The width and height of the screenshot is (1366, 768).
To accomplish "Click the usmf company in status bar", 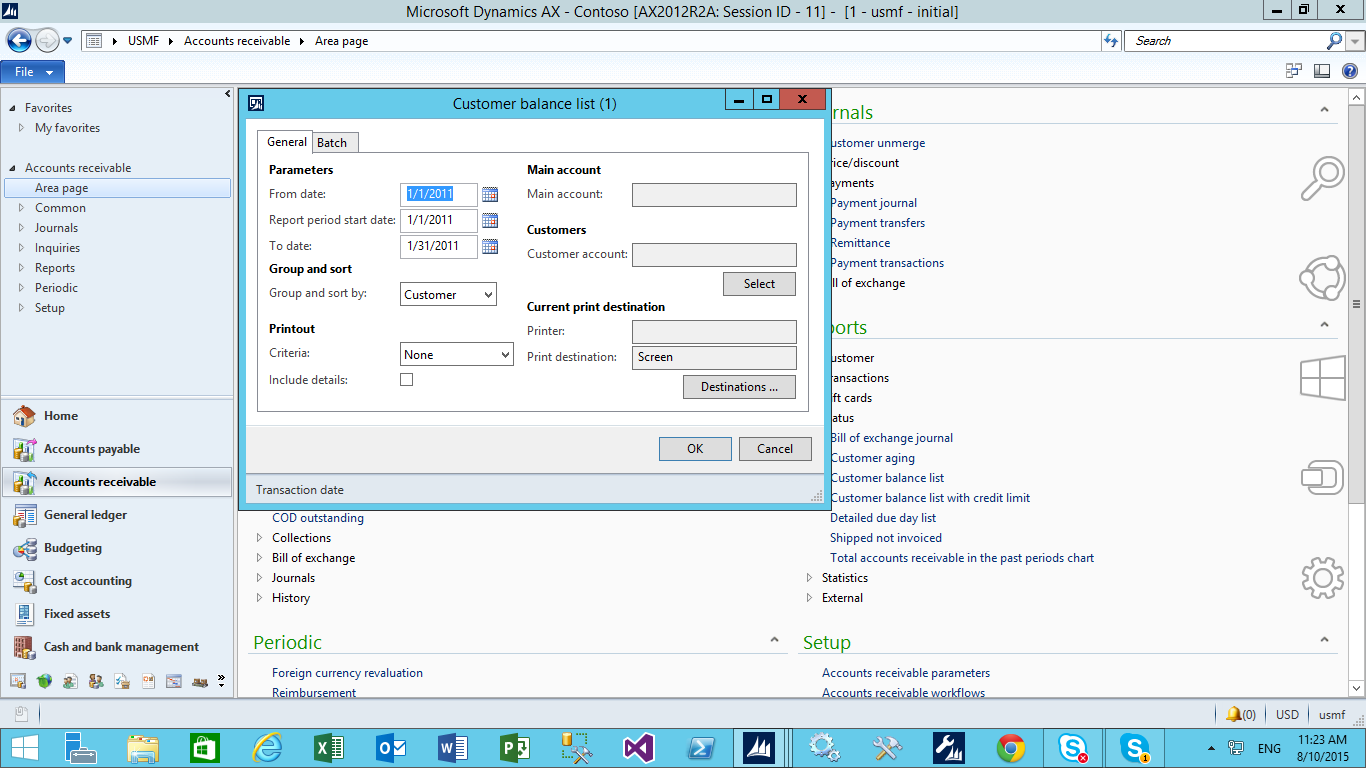I will [1332, 715].
